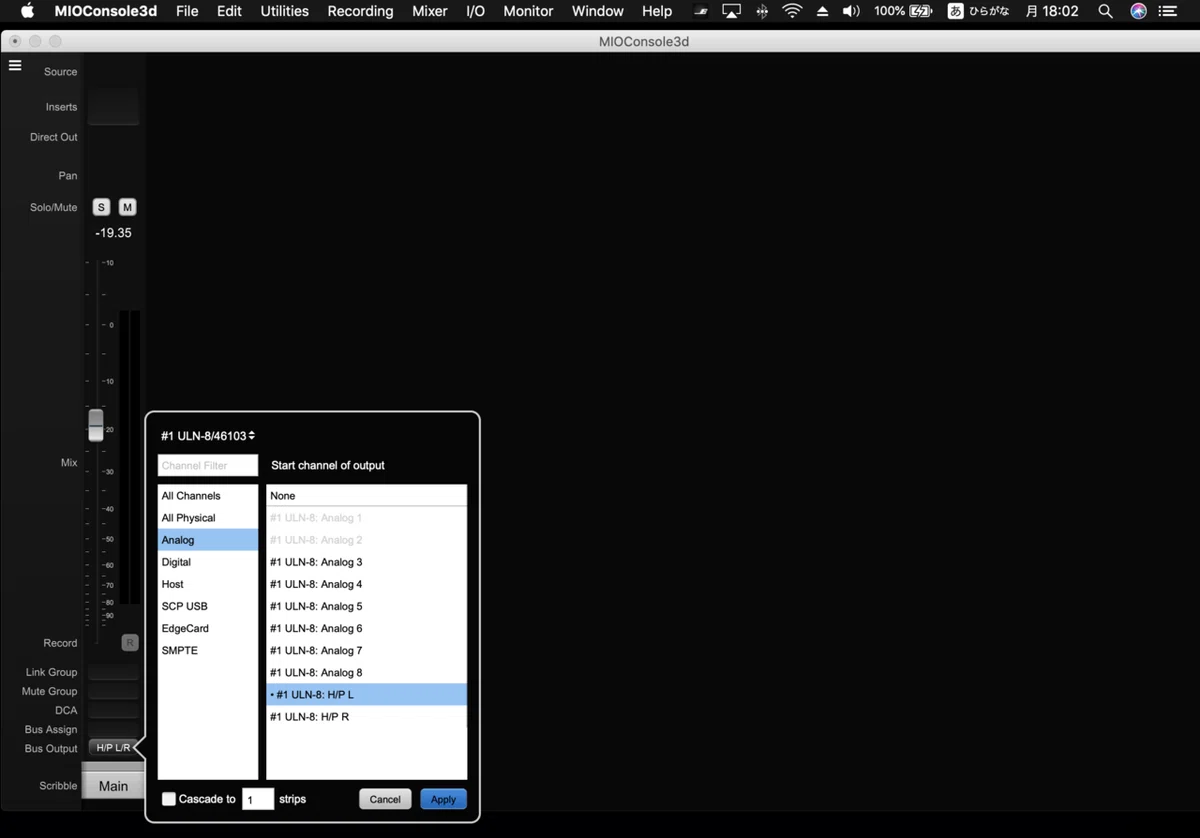
Task: Select the Digital category
Action: pyautogui.click(x=208, y=562)
